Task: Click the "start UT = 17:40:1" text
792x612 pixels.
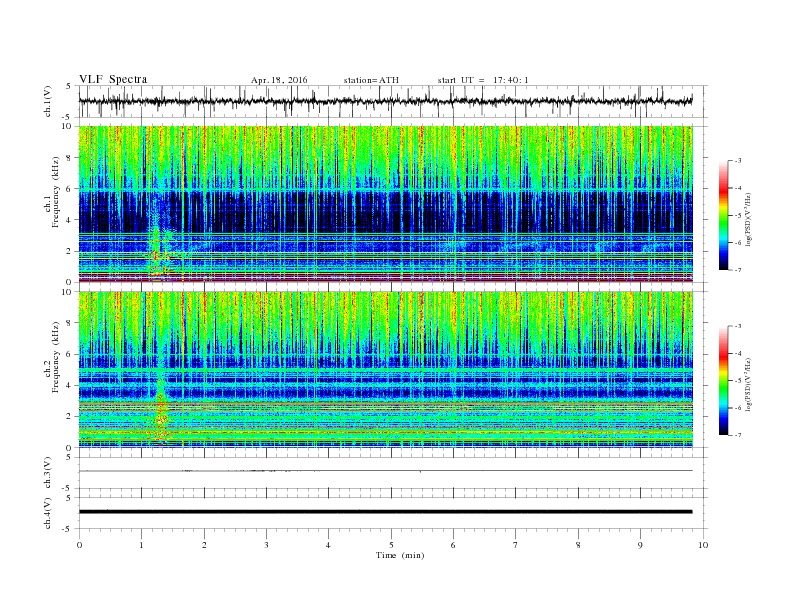Action: coord(483,80)
